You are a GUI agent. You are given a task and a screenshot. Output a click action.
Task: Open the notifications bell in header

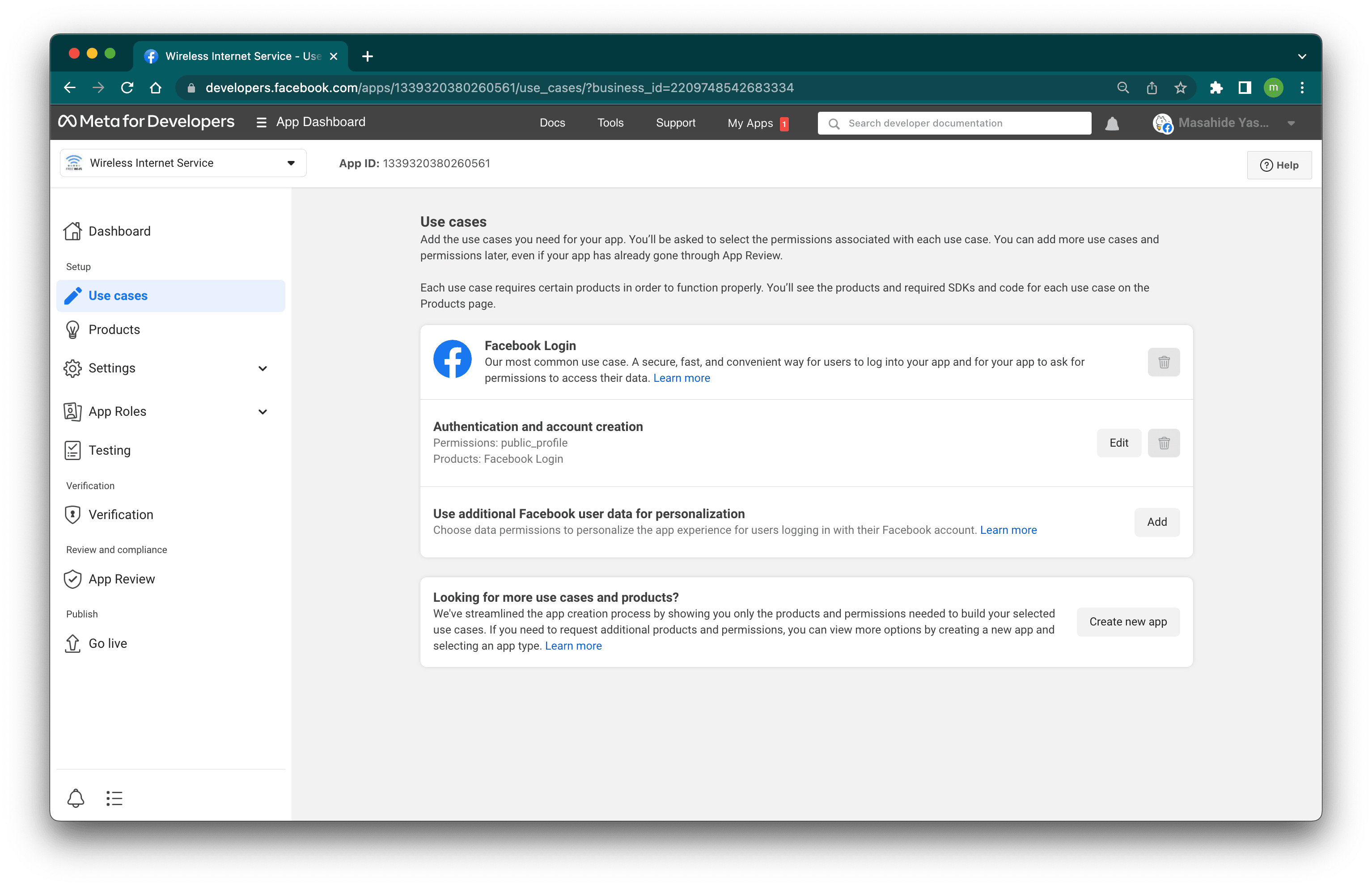(1112, 123)
